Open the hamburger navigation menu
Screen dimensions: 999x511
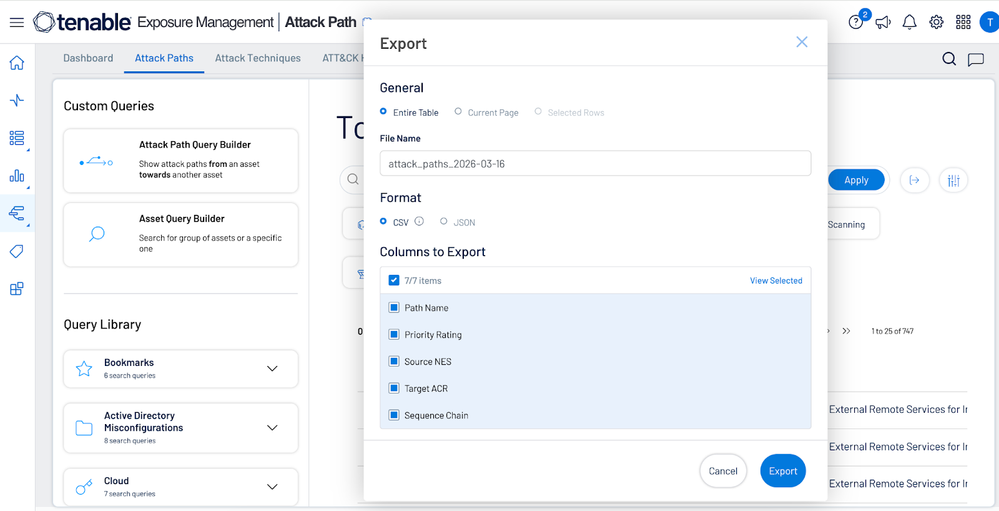[17, 22]
